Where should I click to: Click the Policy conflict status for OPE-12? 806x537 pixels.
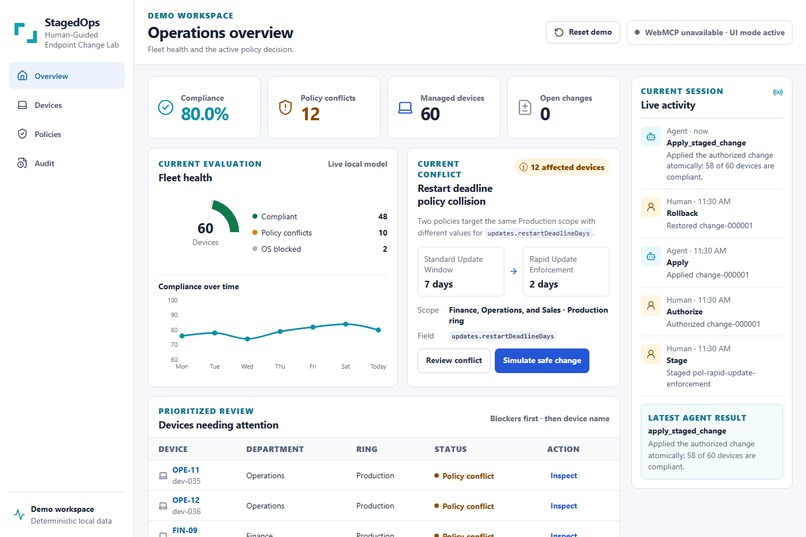click(464, 506)
